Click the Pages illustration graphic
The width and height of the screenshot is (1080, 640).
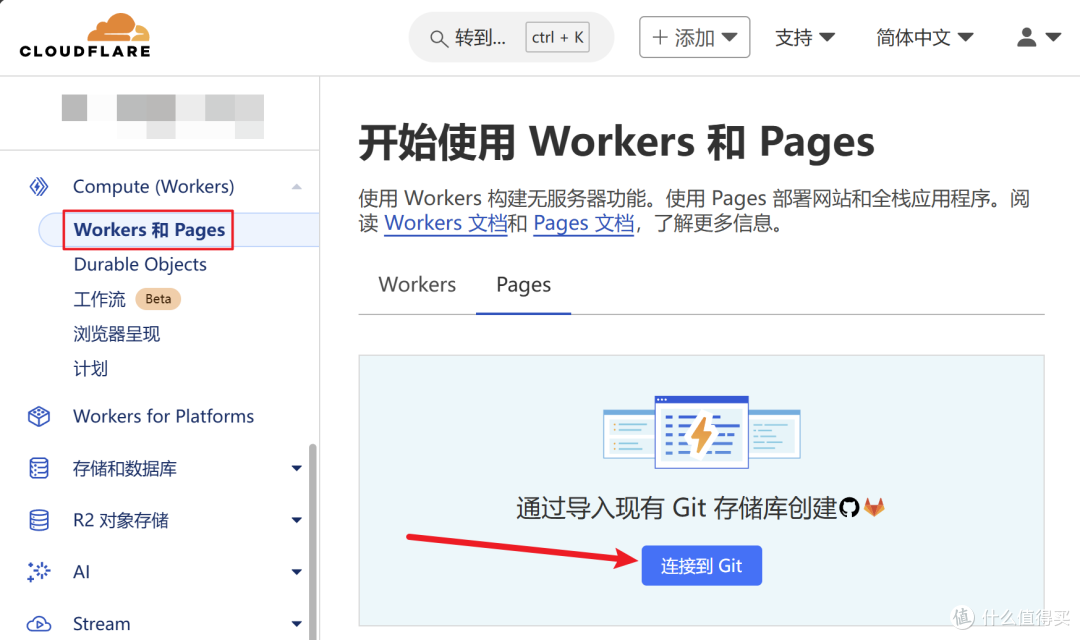click(x=701, y=432)
